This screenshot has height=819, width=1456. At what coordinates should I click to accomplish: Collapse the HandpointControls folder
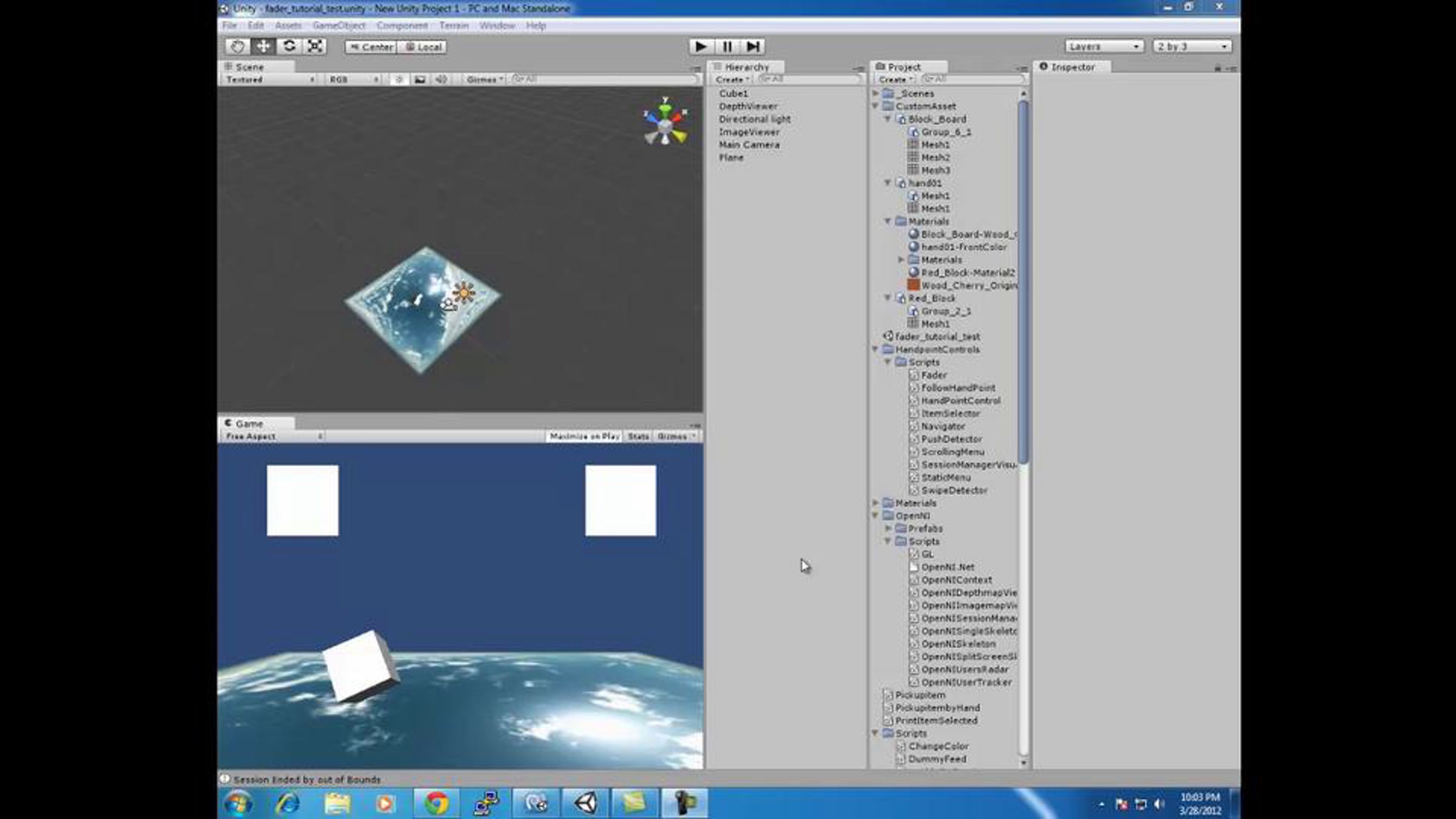point(875,349)
